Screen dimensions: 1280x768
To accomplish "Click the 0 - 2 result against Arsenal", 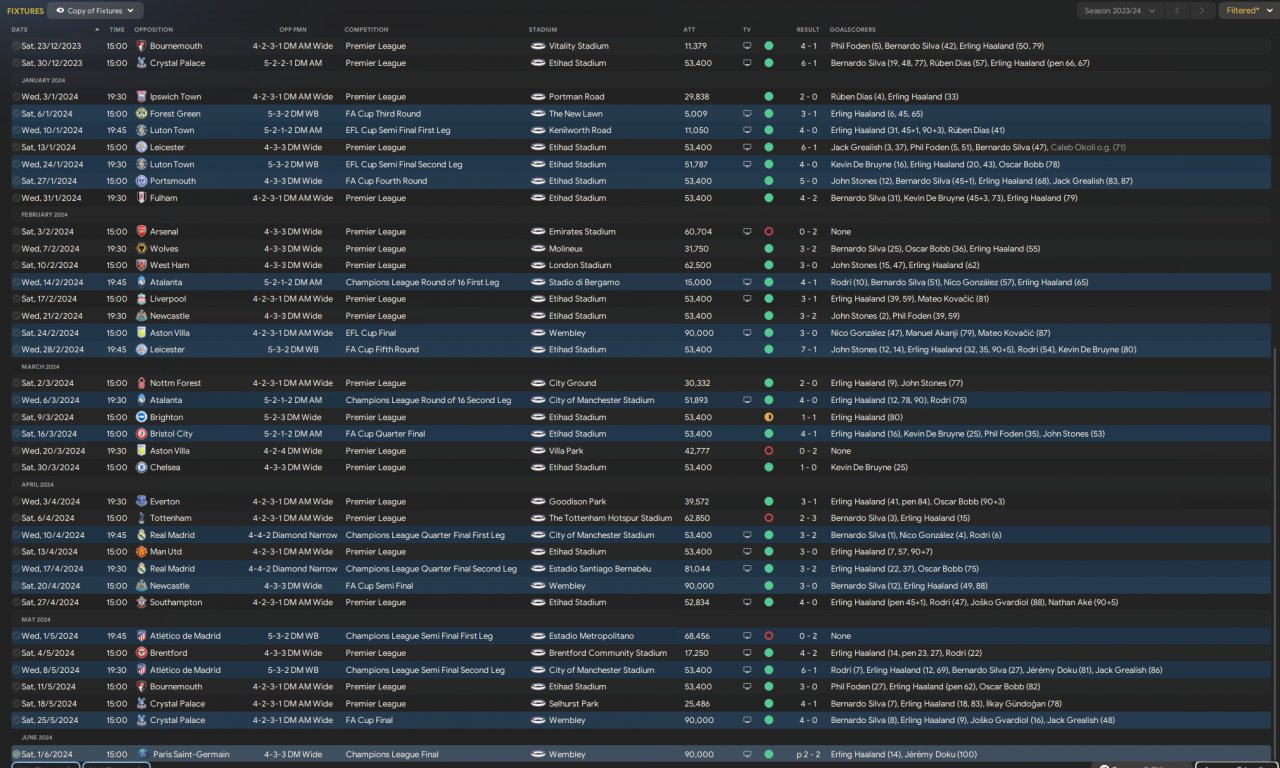I will pos(808,232).
